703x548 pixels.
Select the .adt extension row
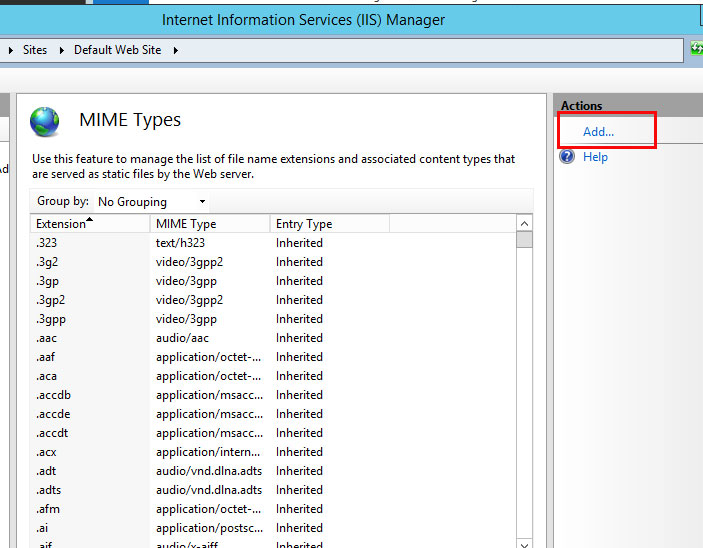[x=273, y=471]
